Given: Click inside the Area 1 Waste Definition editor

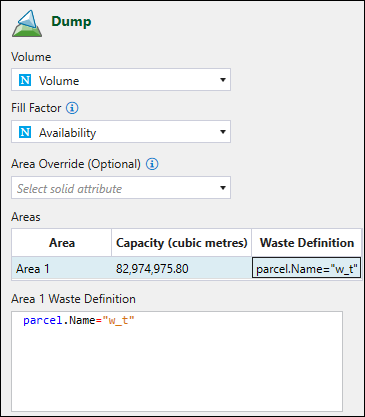Looking at the screenshot, I should 177,361.
